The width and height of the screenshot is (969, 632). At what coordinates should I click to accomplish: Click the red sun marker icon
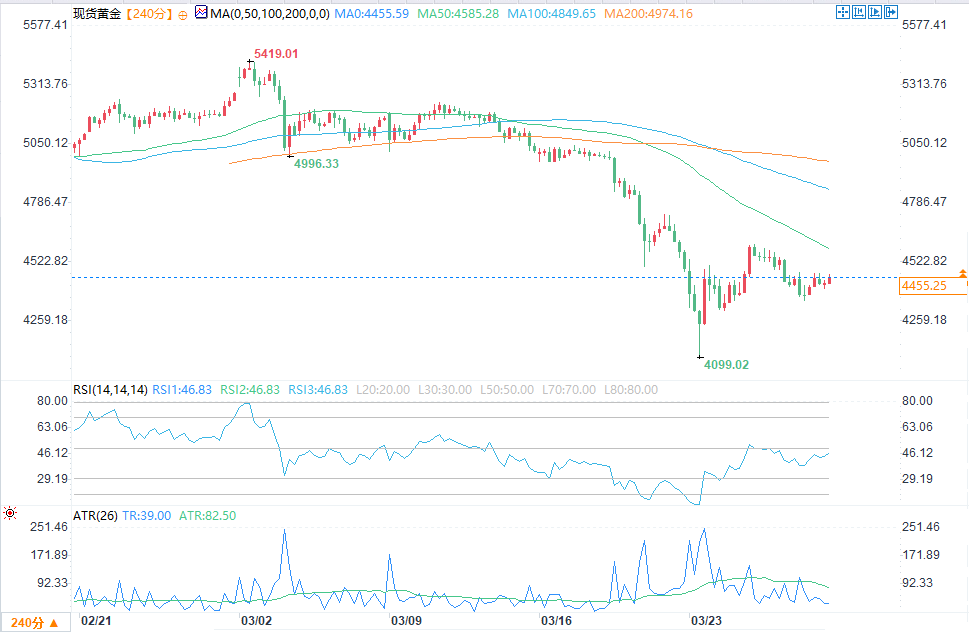coord(10,513)
